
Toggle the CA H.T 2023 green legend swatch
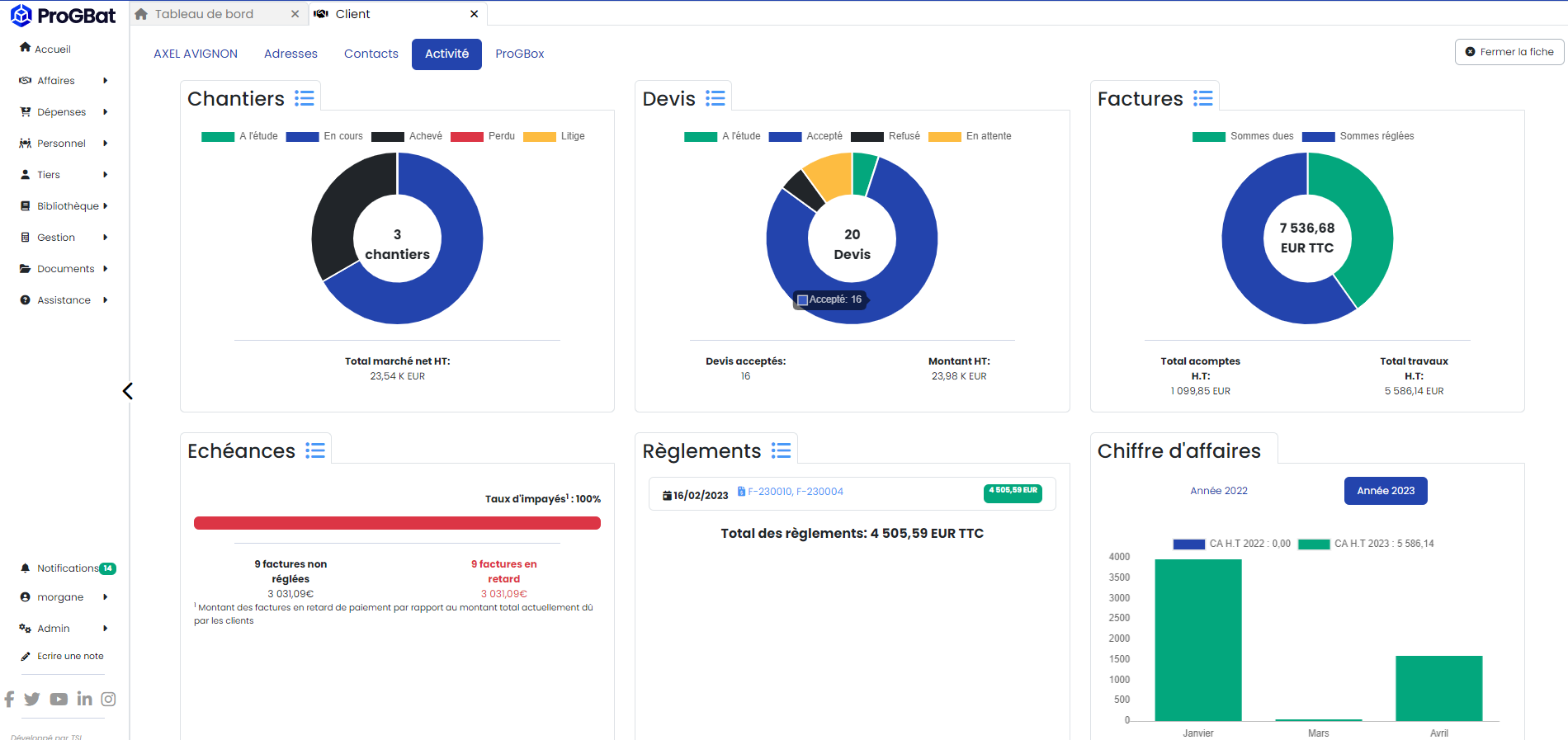point(1313,544)
